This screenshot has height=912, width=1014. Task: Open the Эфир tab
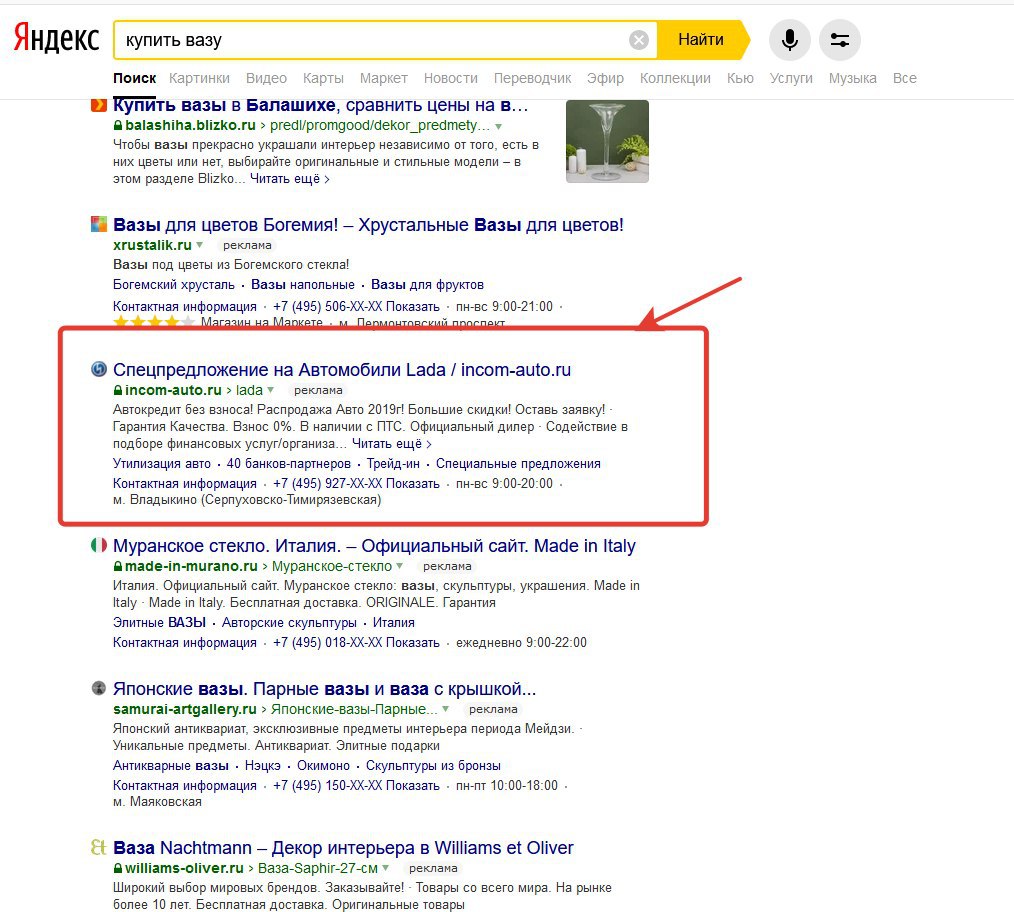tap(605, 78)
